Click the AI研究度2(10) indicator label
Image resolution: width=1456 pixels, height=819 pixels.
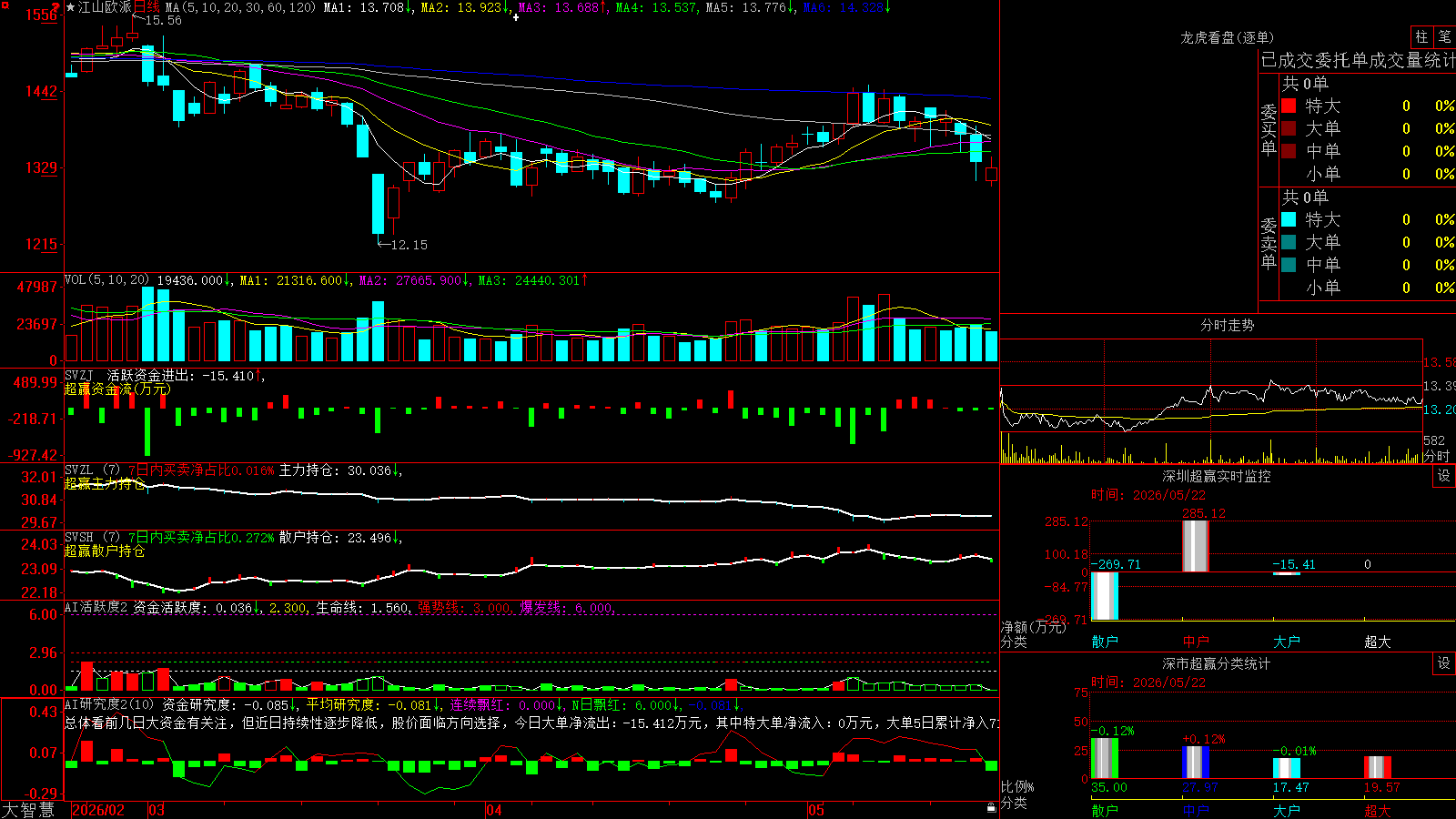pyautogui.click(x=109, y=705)
